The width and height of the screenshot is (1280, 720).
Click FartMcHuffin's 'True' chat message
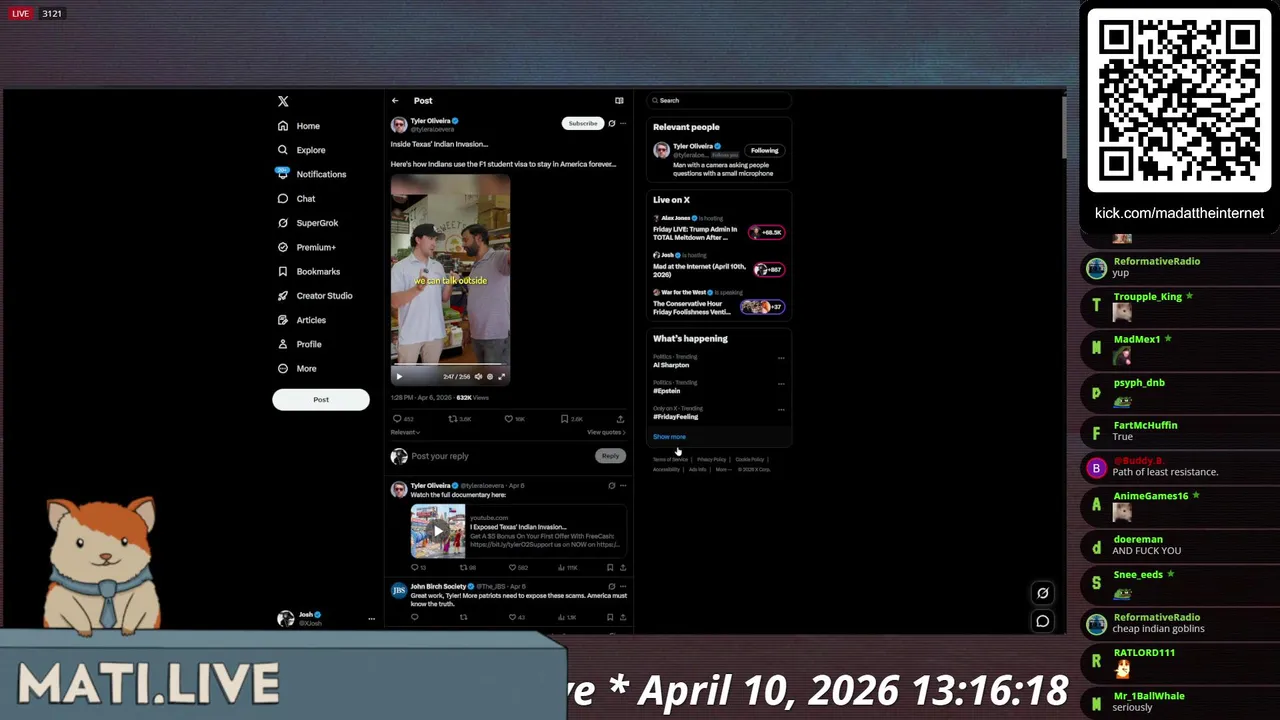1122,437
